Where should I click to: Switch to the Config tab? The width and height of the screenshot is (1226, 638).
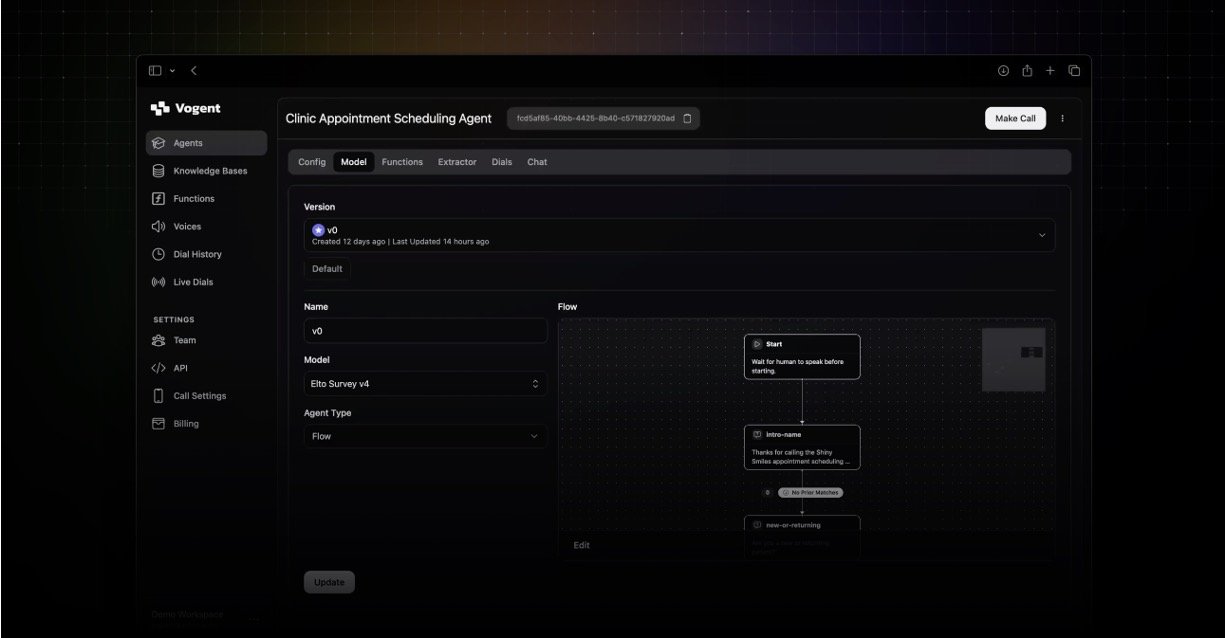312,162
